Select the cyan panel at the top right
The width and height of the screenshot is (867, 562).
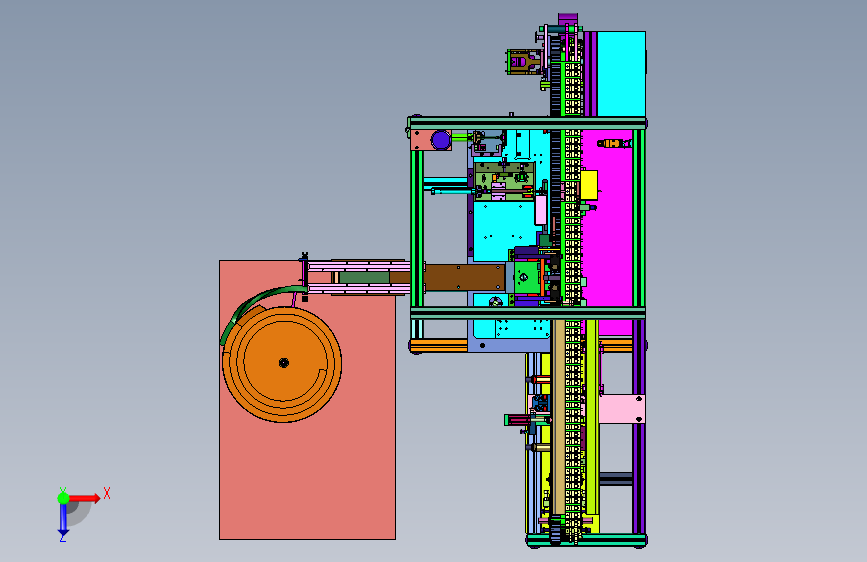pos(621,74)
